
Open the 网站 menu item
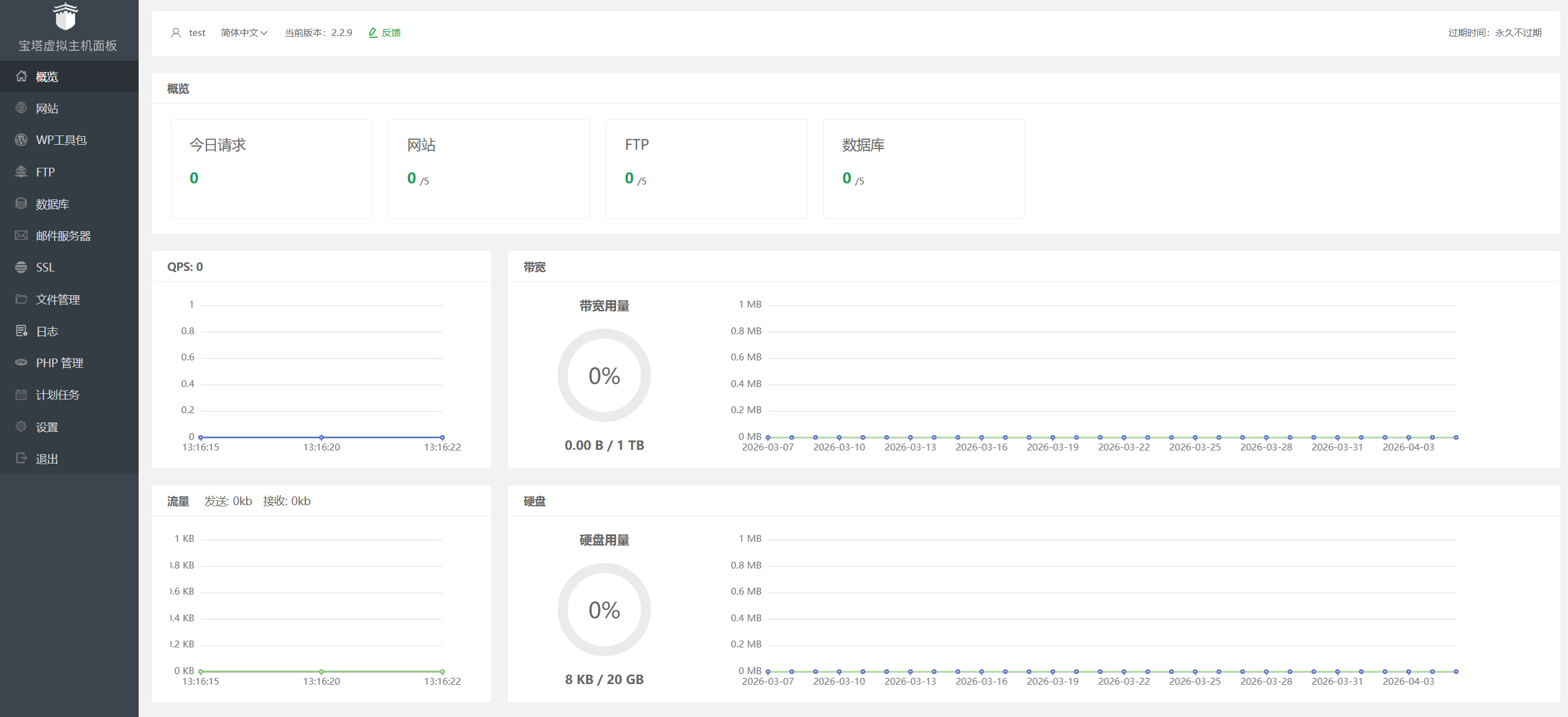pyautogui.click(x=47, y=109)
